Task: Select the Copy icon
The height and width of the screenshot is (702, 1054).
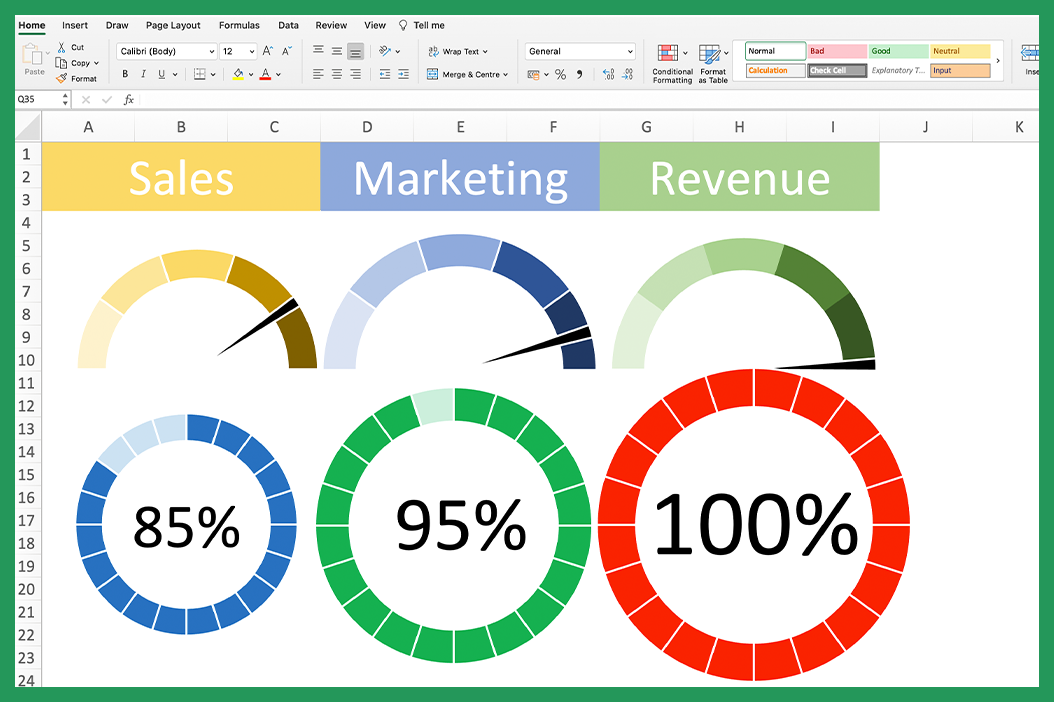Action: pos(60,62)
